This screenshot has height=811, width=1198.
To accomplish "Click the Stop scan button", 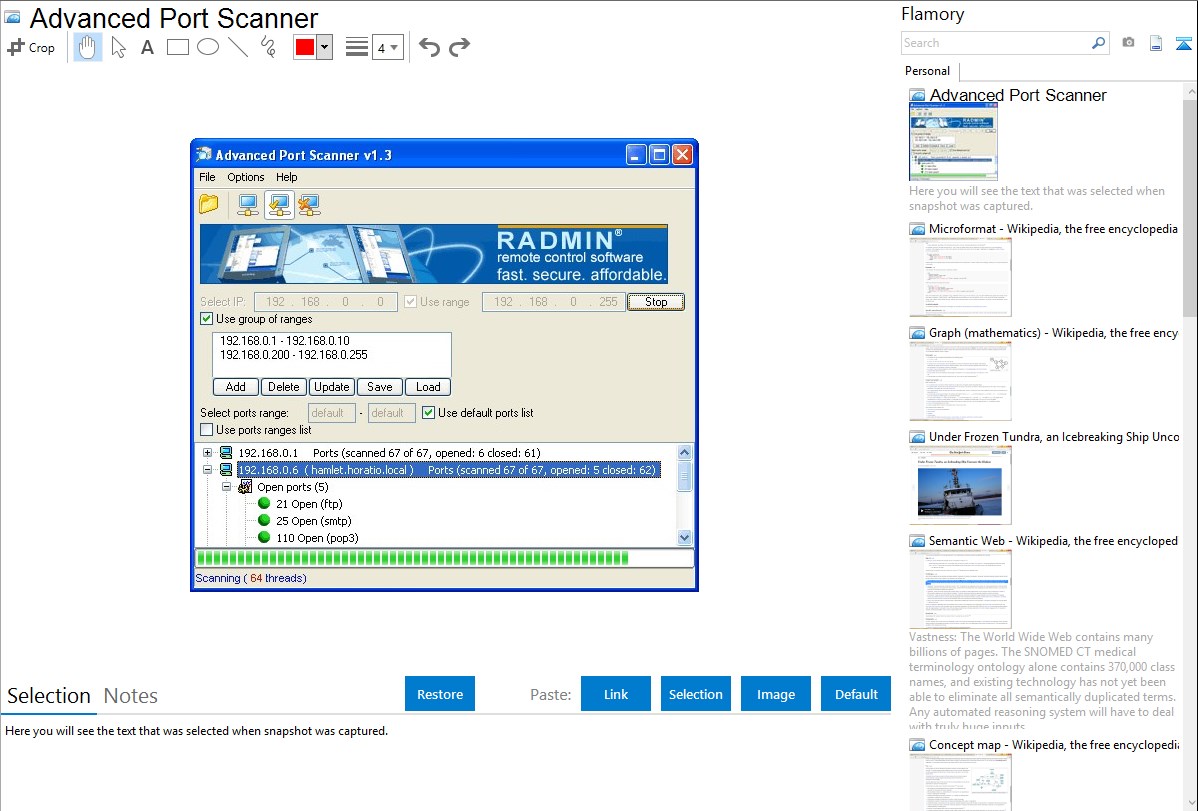I will (x=656, y=302).
